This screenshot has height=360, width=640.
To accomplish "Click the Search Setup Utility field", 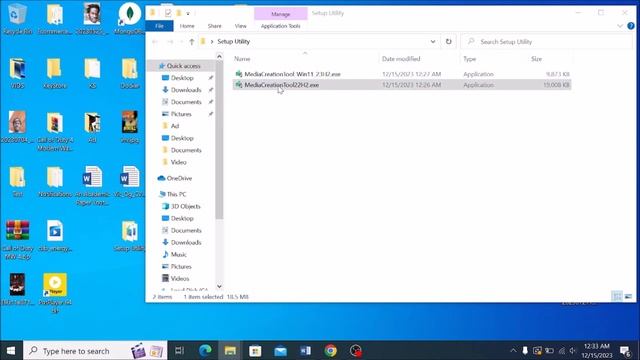I will coord(547,42).
